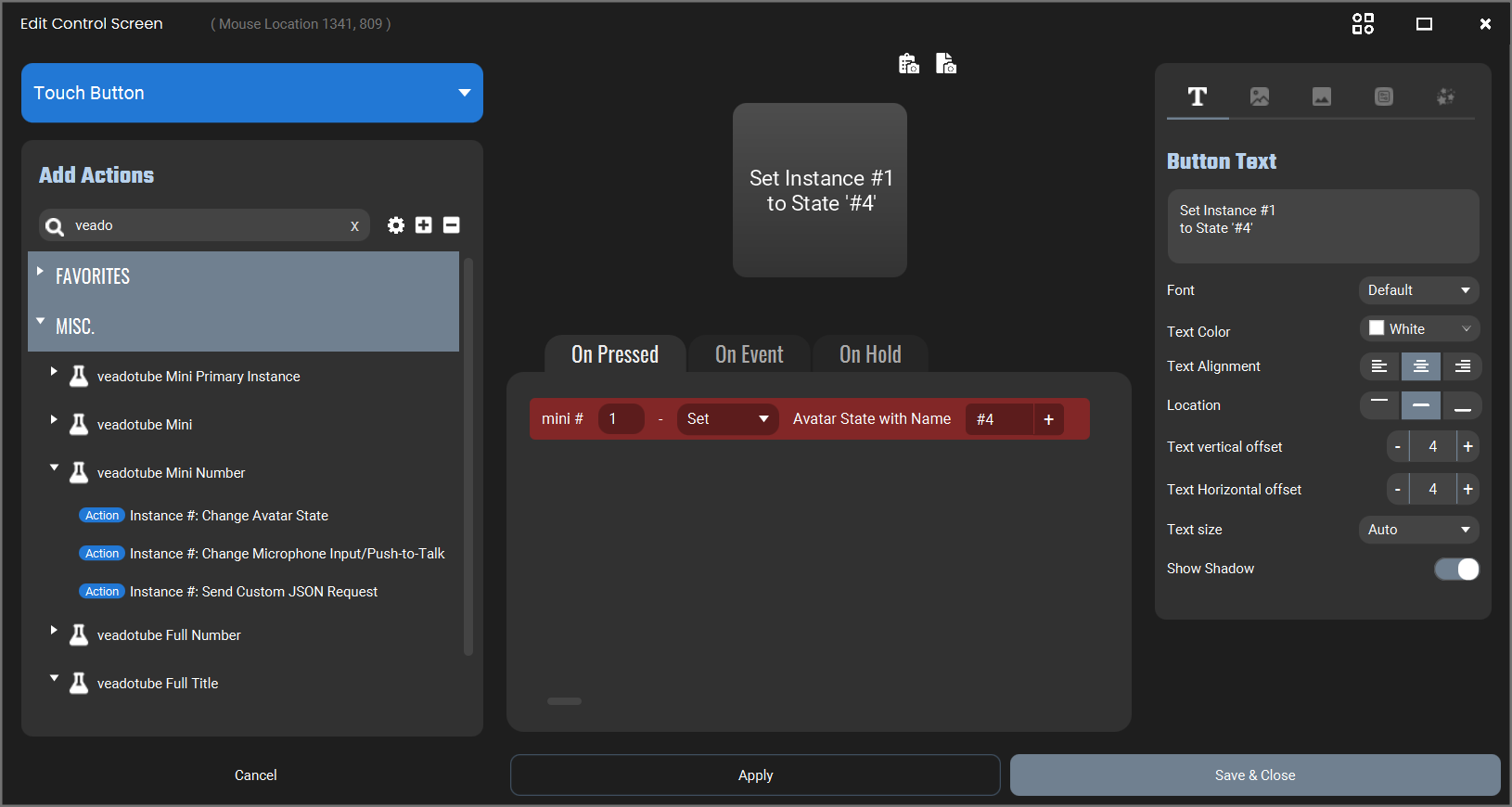
Task: Align button text right
Action: click(1461, 366)
